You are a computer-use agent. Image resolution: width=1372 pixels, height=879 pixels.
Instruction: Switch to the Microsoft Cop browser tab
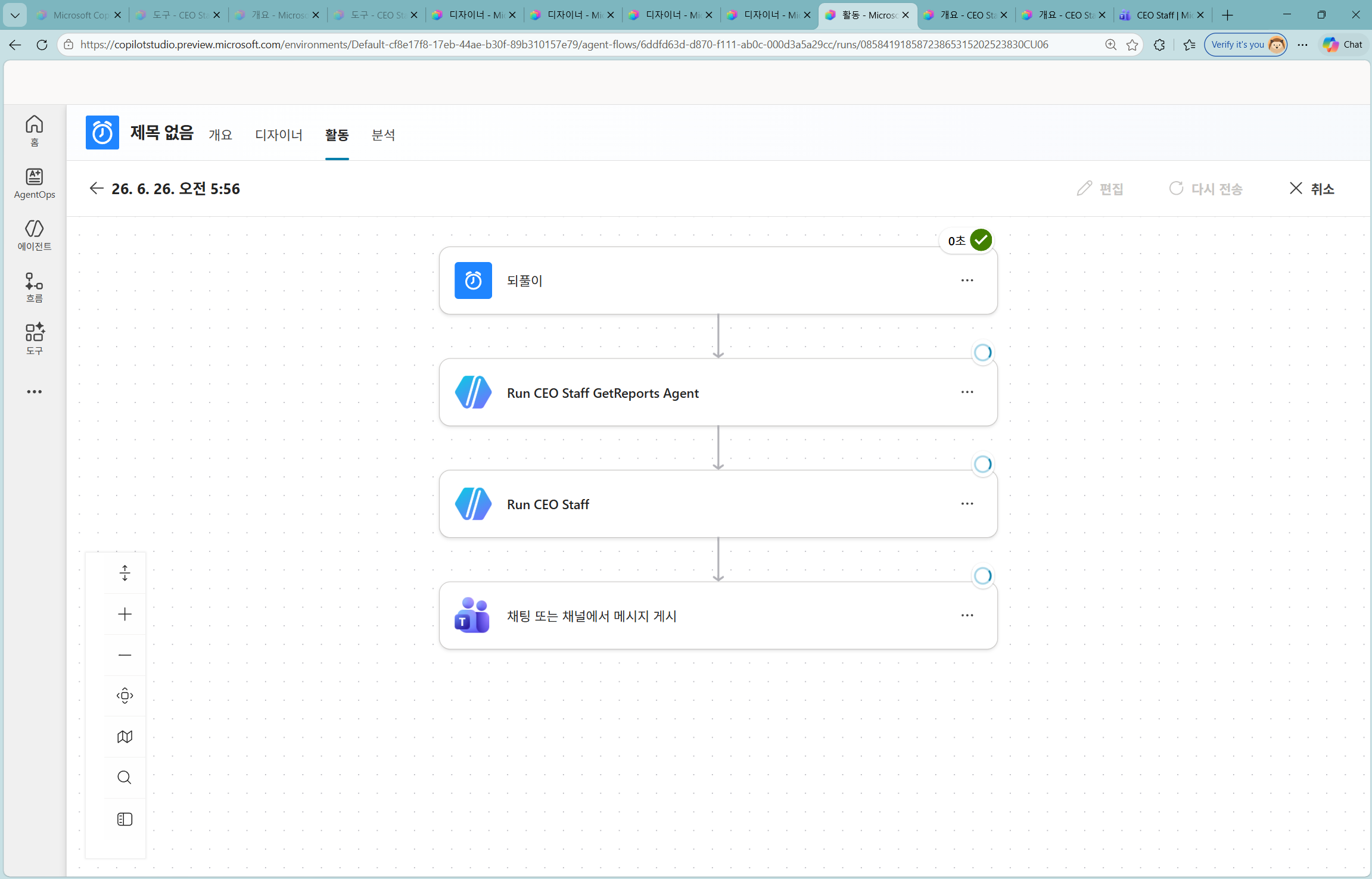tap(78, 15)
